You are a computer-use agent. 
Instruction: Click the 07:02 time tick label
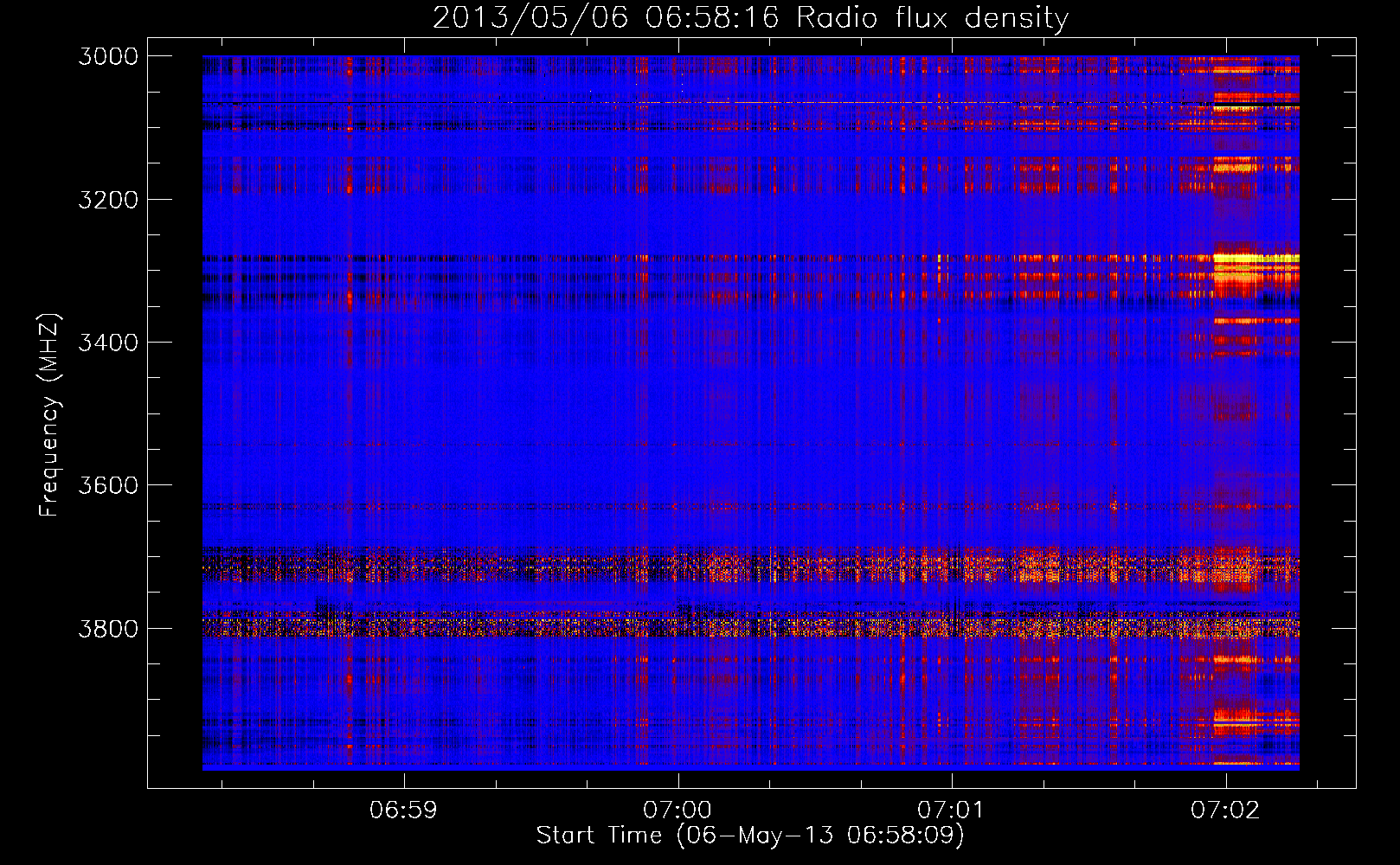point(1225,810)
